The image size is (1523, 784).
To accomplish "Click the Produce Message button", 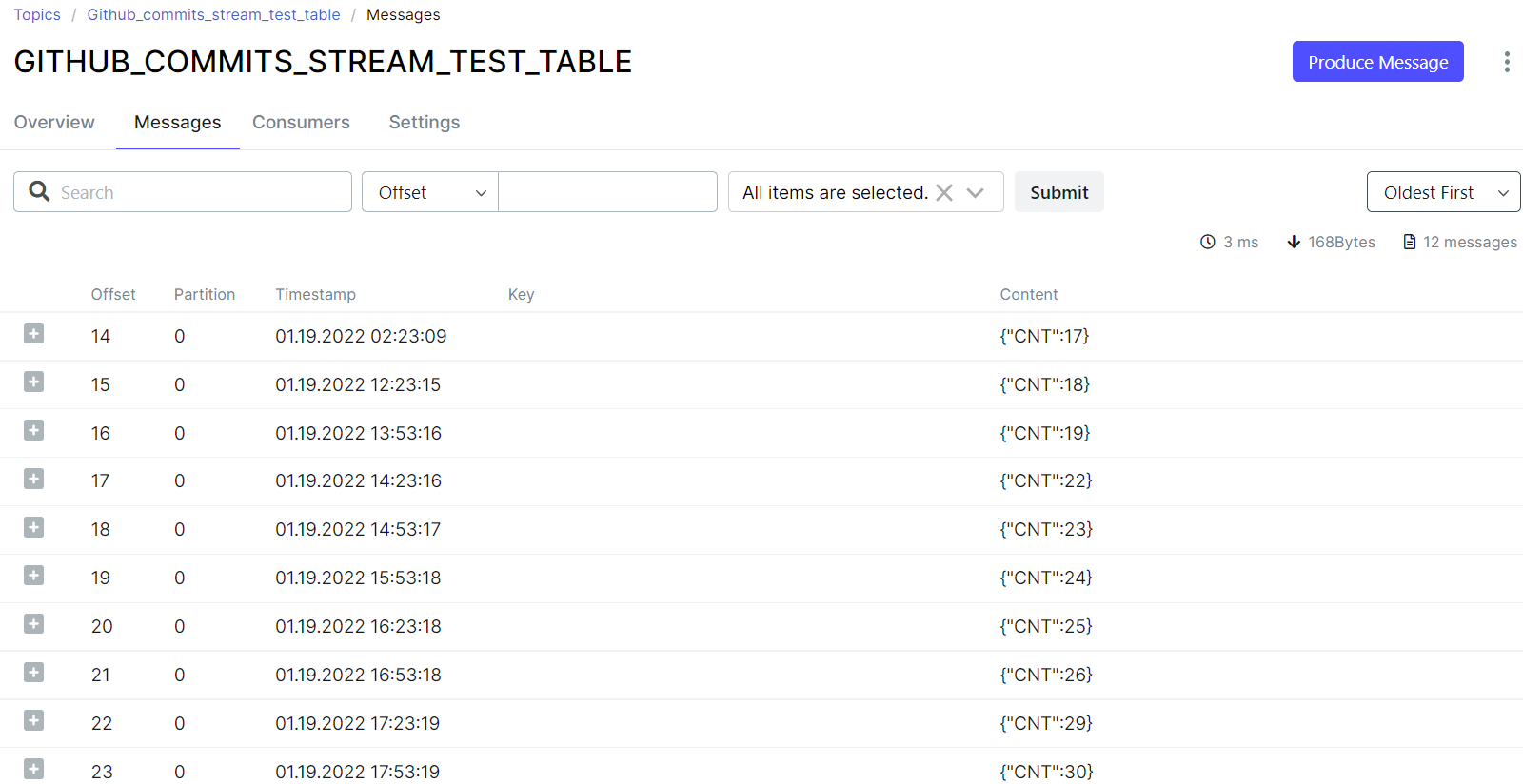I will point(1377,61).
